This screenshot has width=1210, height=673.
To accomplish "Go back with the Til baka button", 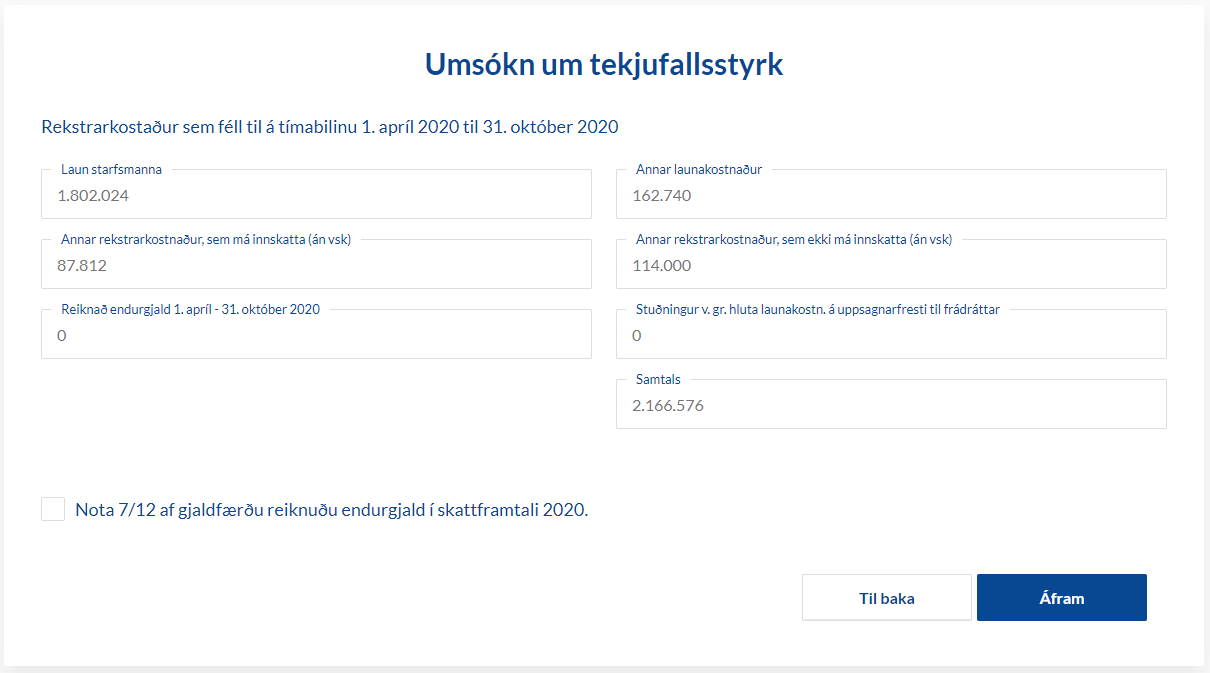I will [x=886, y=598].
